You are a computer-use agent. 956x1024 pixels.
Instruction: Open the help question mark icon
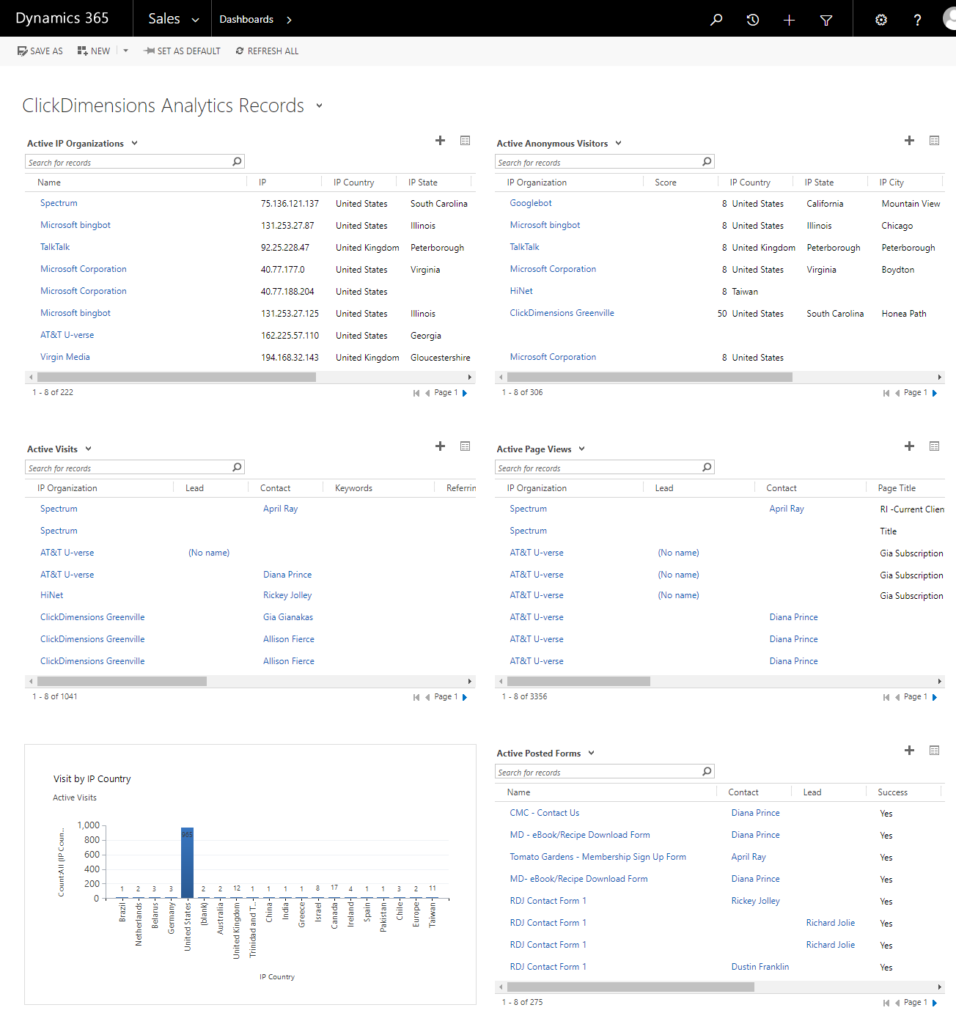917,20
